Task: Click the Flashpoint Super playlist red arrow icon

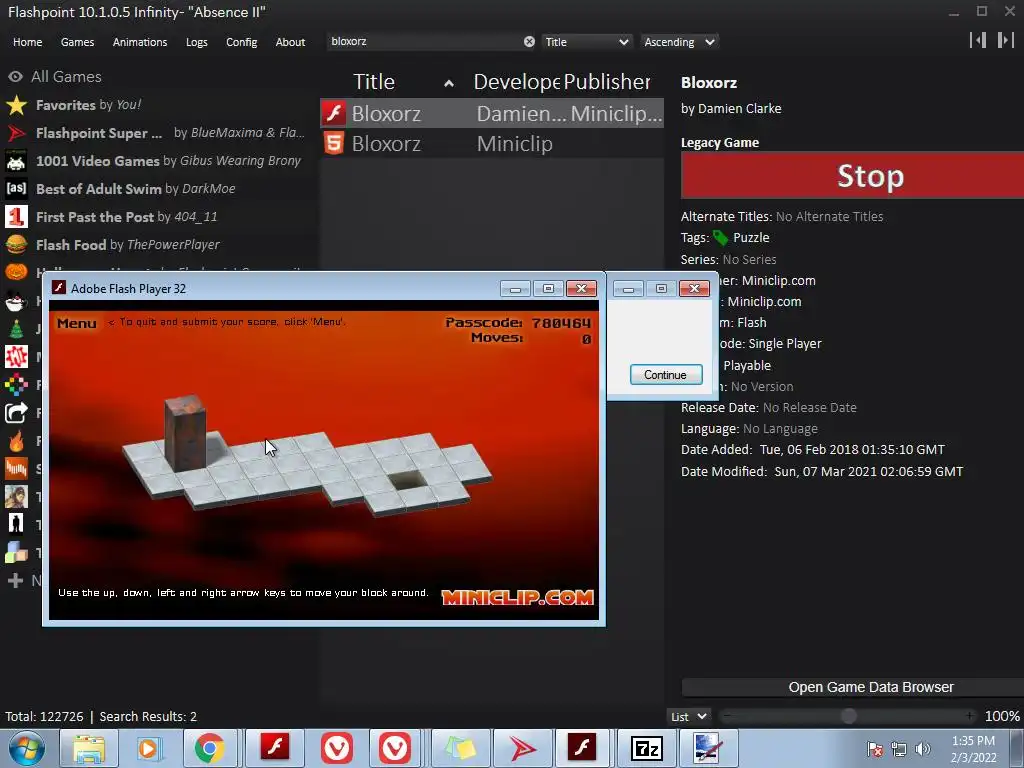Action: coord(16,133)
